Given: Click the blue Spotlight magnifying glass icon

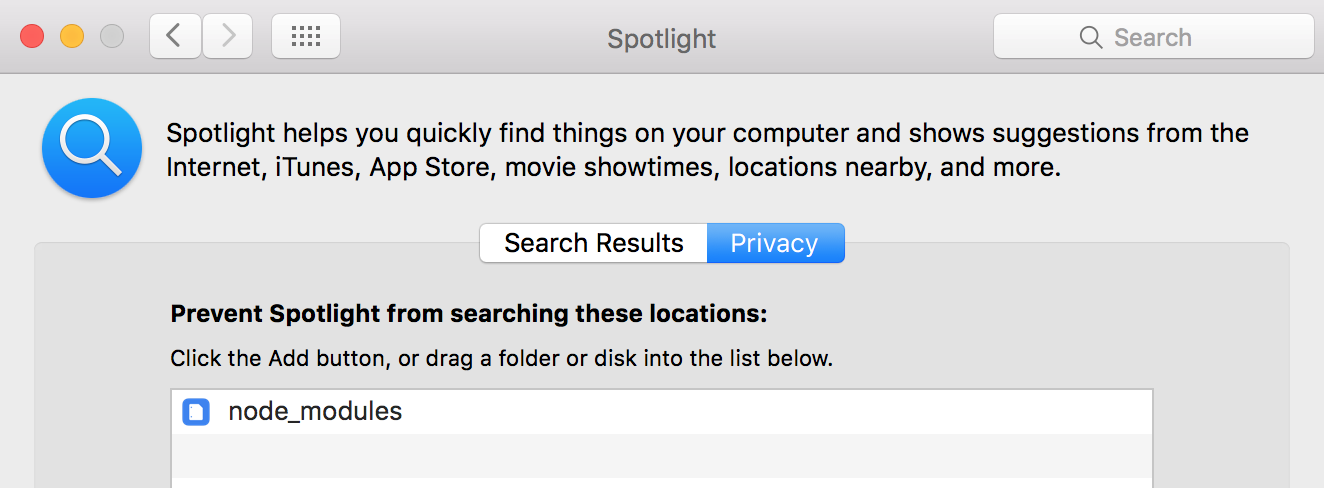Looking at the screenshot, I should click(x=92, y=148).
